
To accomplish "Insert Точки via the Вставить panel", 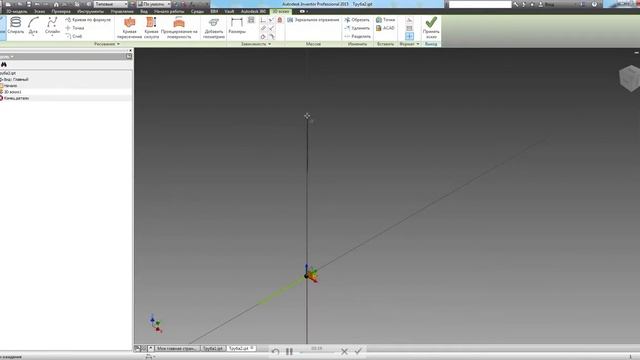I will click(385, 20).
